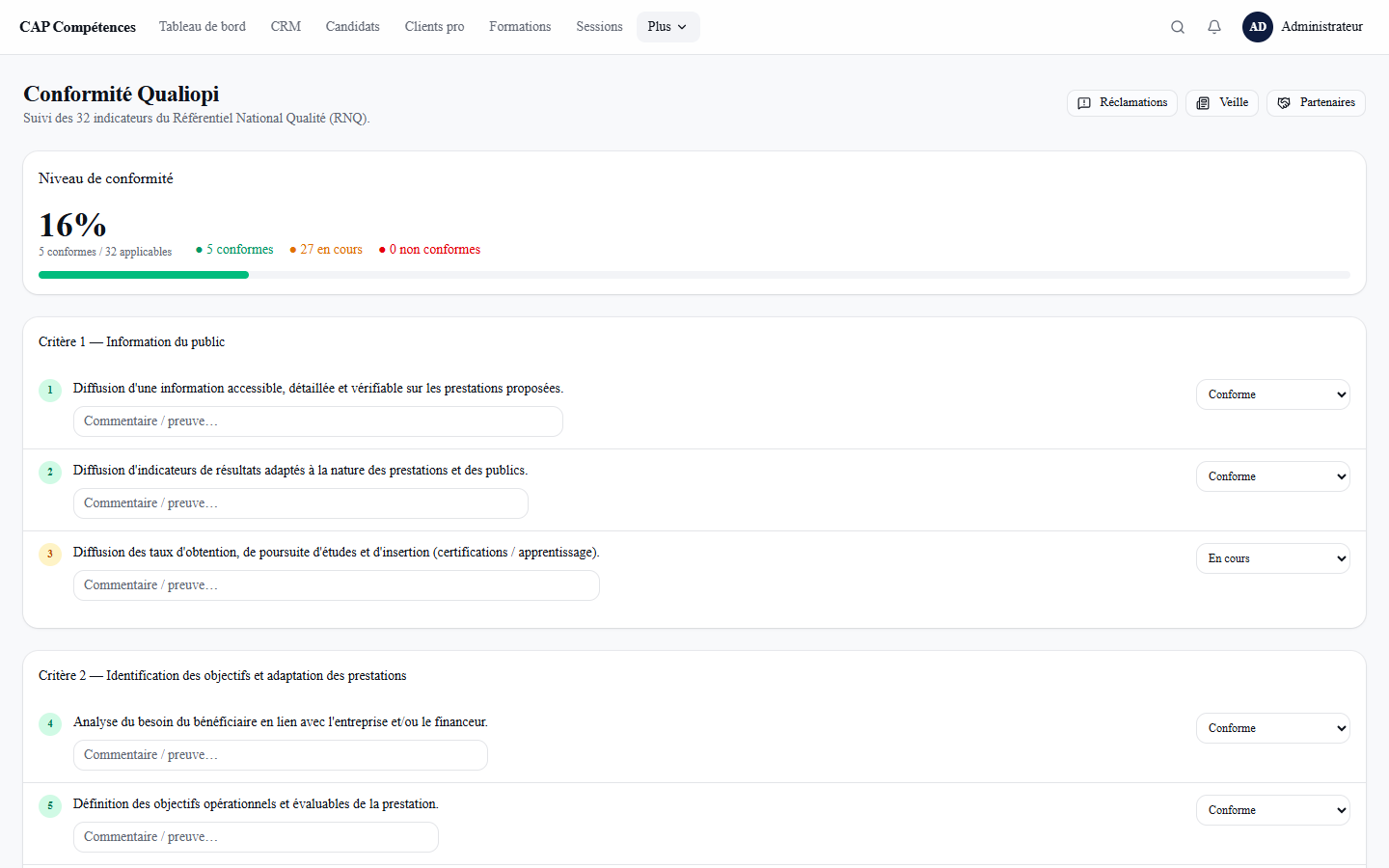Open the Veille button
The width and height of the screenshot is (1389, 868).
[x=1222, y=103]
